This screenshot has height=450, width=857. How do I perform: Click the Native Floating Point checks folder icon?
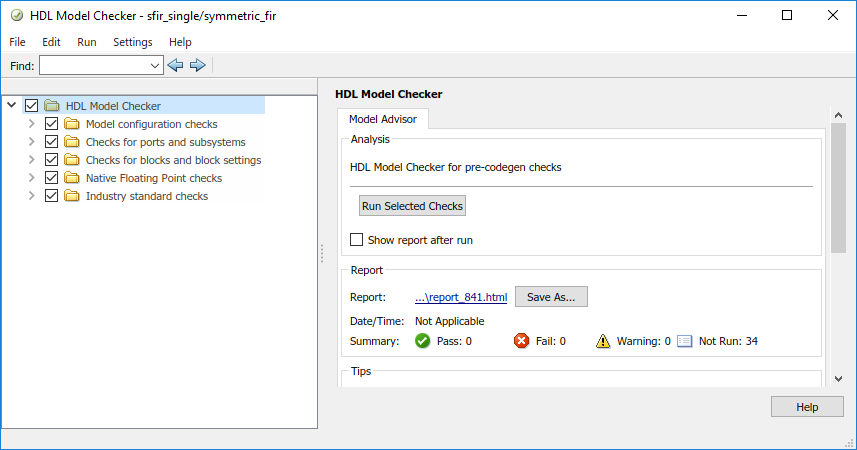pyautogui.click(x=72, y=178)
